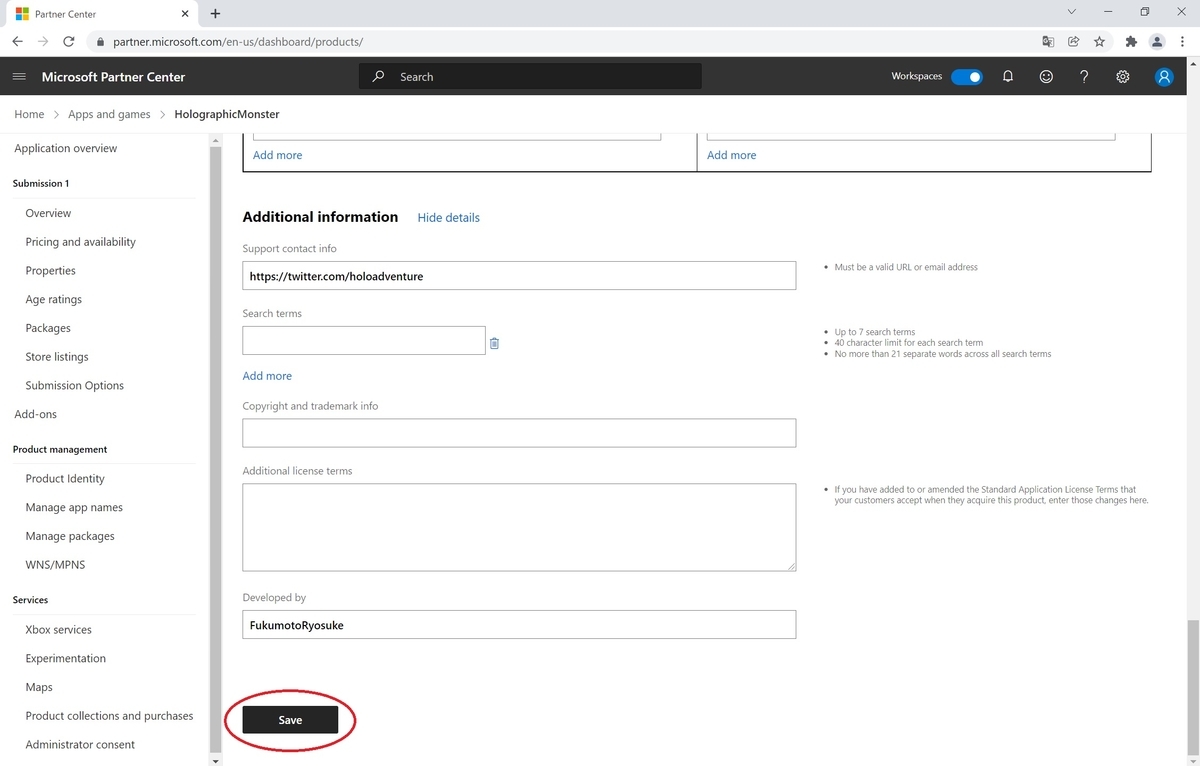The image size is (1200, 766).
Task: Click the sidebar scrollbar down arrow
Action: [x=215, y=761]
